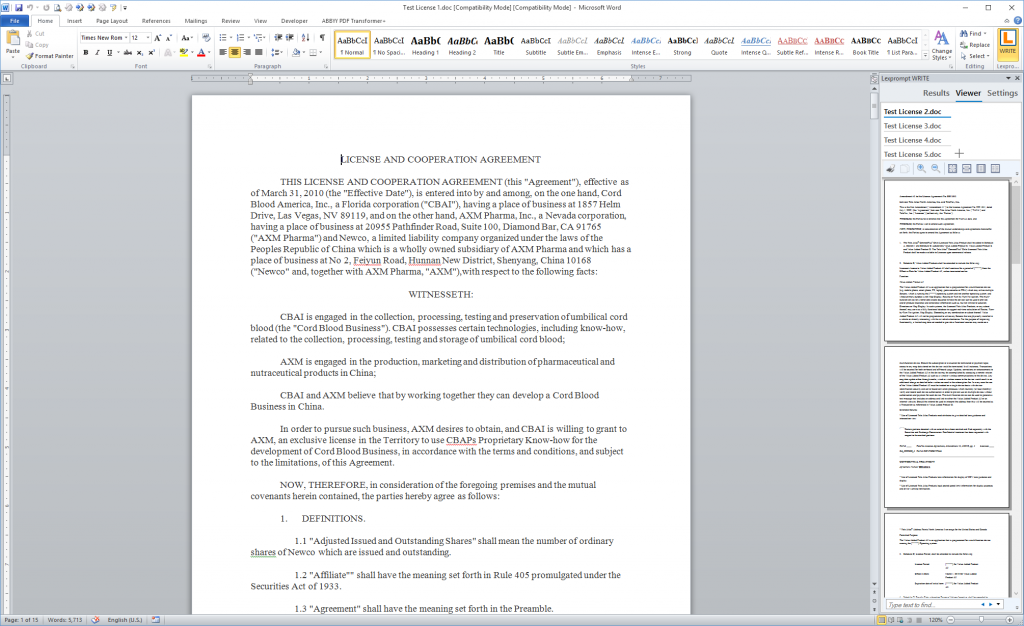Select the first page thumbnail in Lexprompt viewer
The image size is (1024, 626).
click(946, 260)
